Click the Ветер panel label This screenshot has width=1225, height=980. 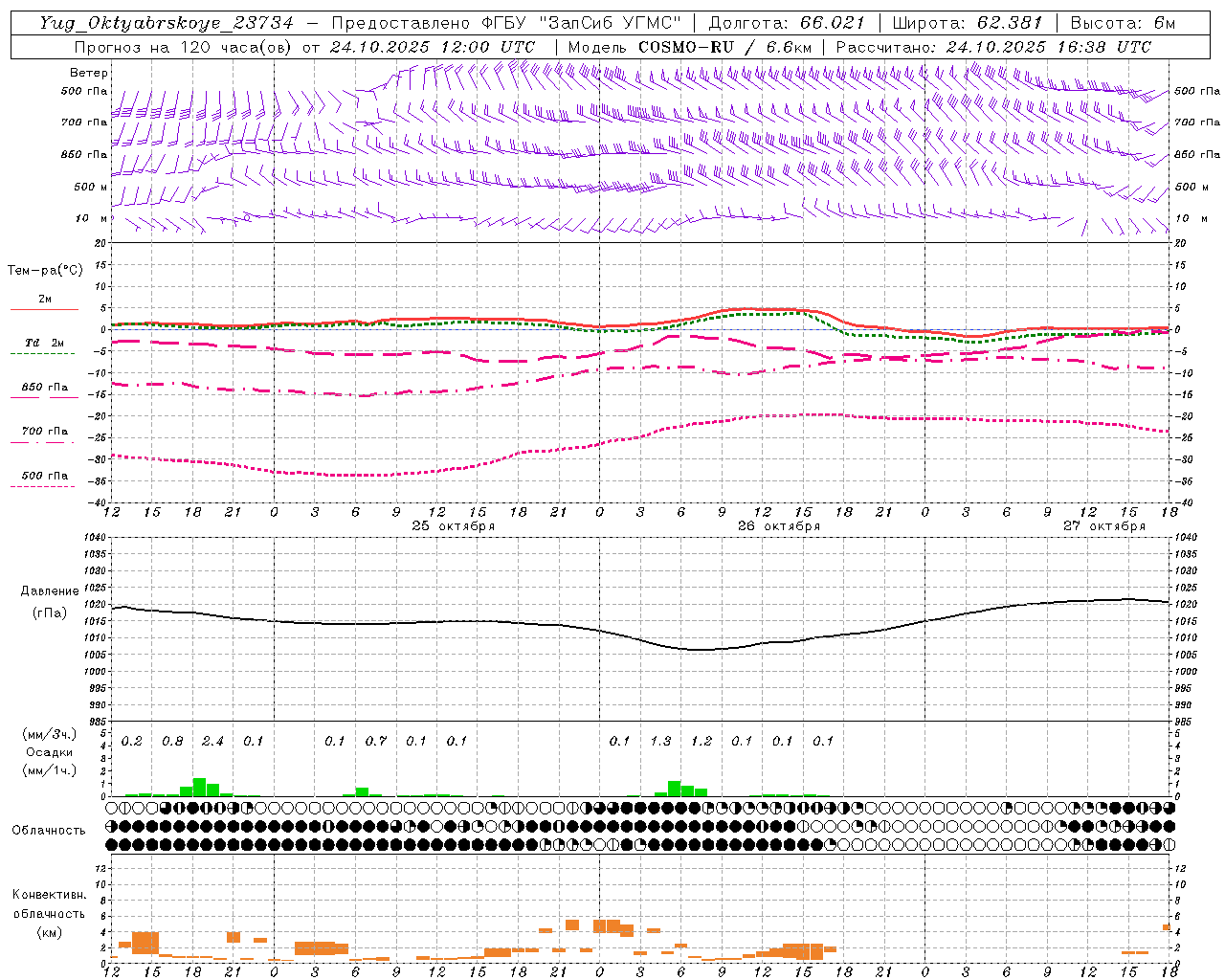(x=89, y=73)
